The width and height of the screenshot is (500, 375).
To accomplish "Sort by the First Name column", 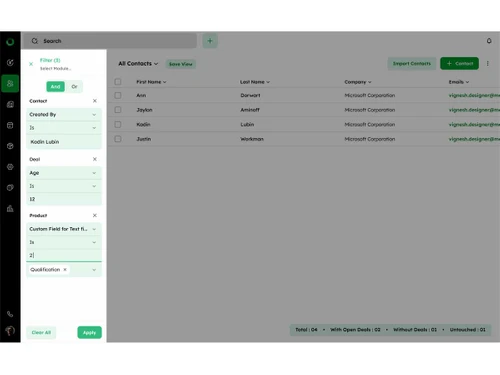I will point(151,82).
